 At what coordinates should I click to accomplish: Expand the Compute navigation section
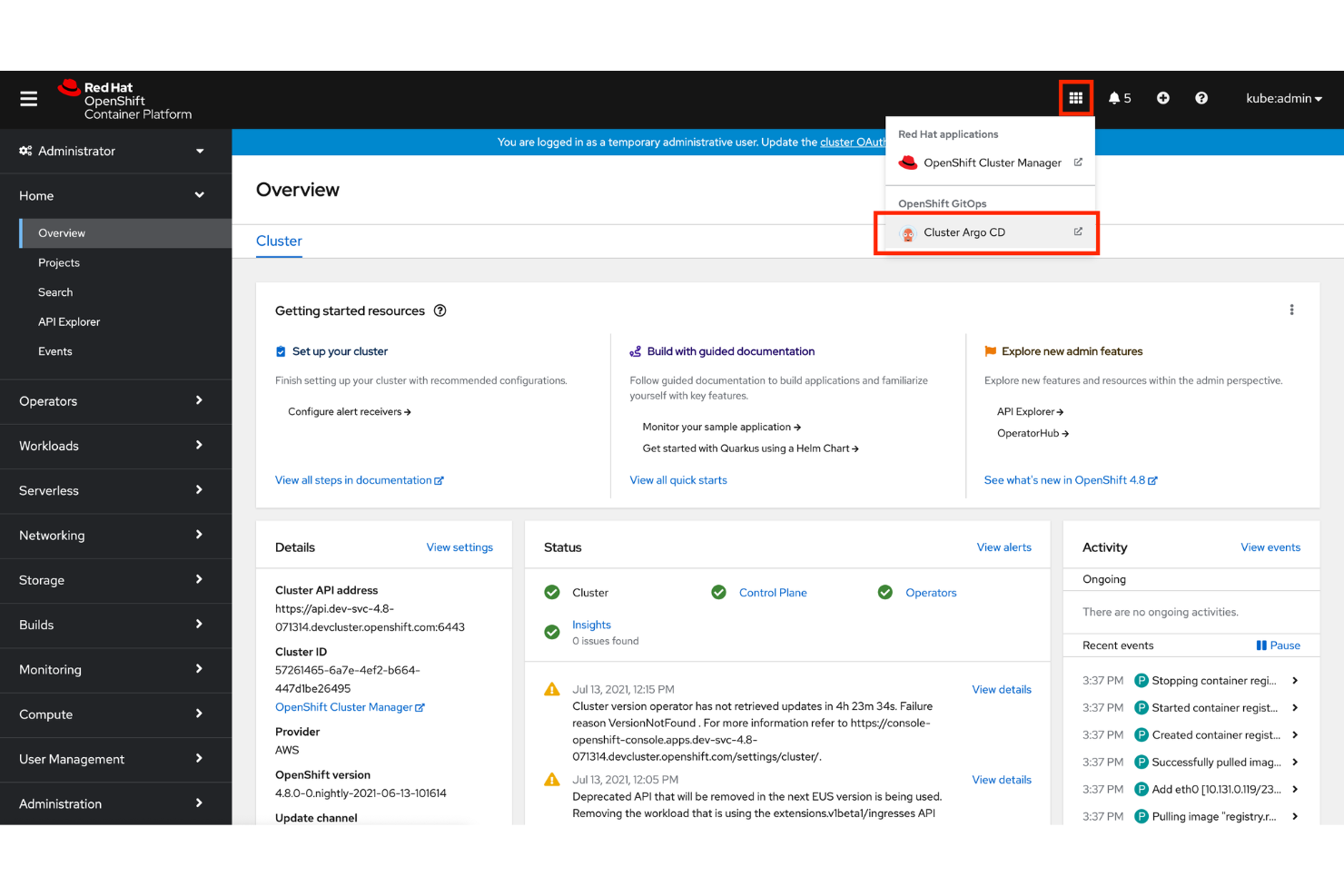(x=116, y=714)
